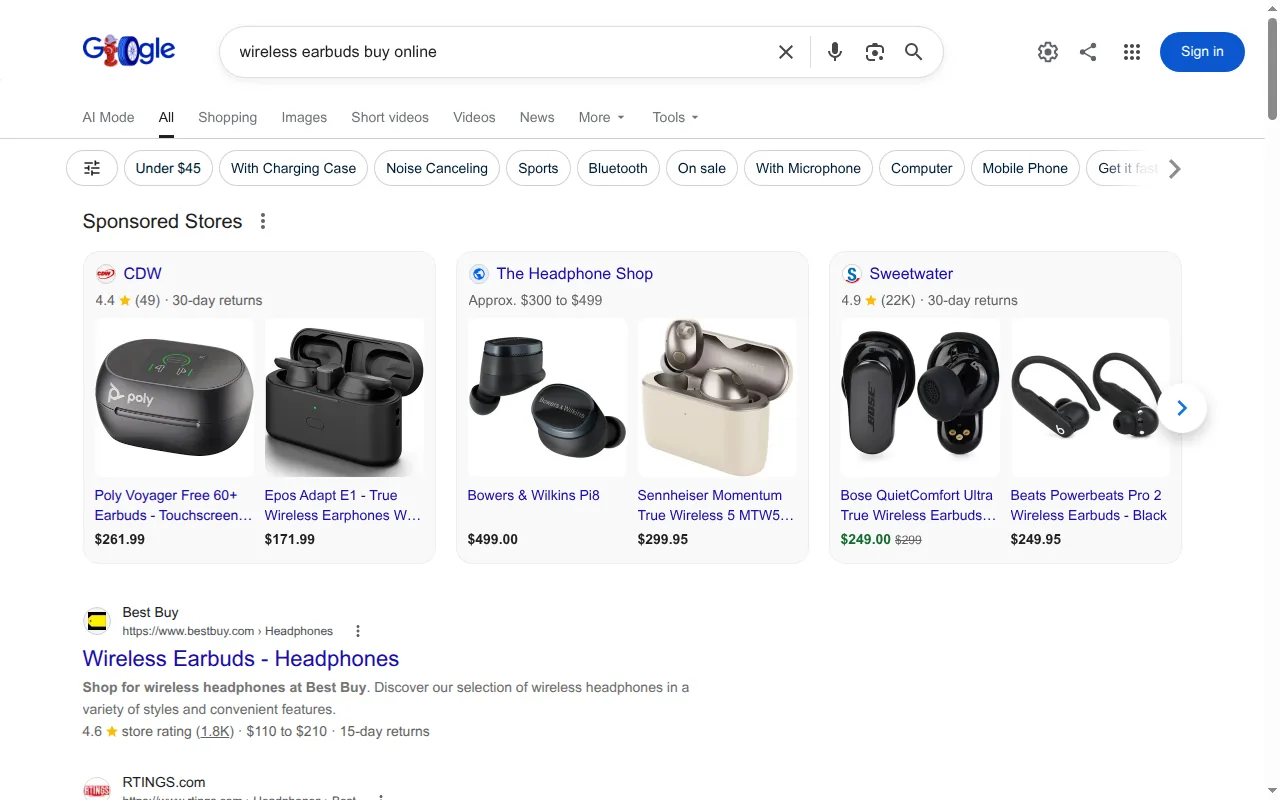This screenshot has width=1280, height=800.
Task: Open the AI Mode tab
Action: coord(108,117)
